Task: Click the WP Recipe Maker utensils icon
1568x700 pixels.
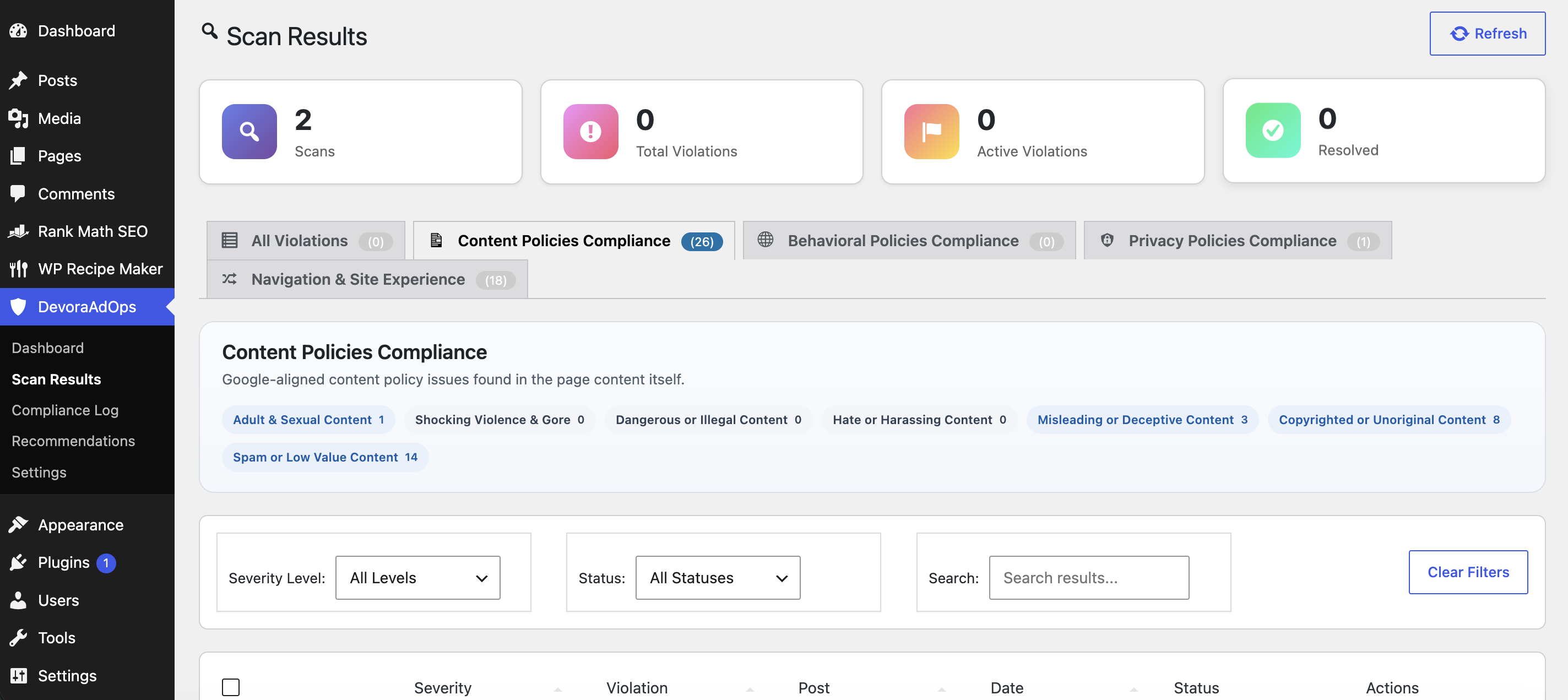Action: [x=18, y=268]
